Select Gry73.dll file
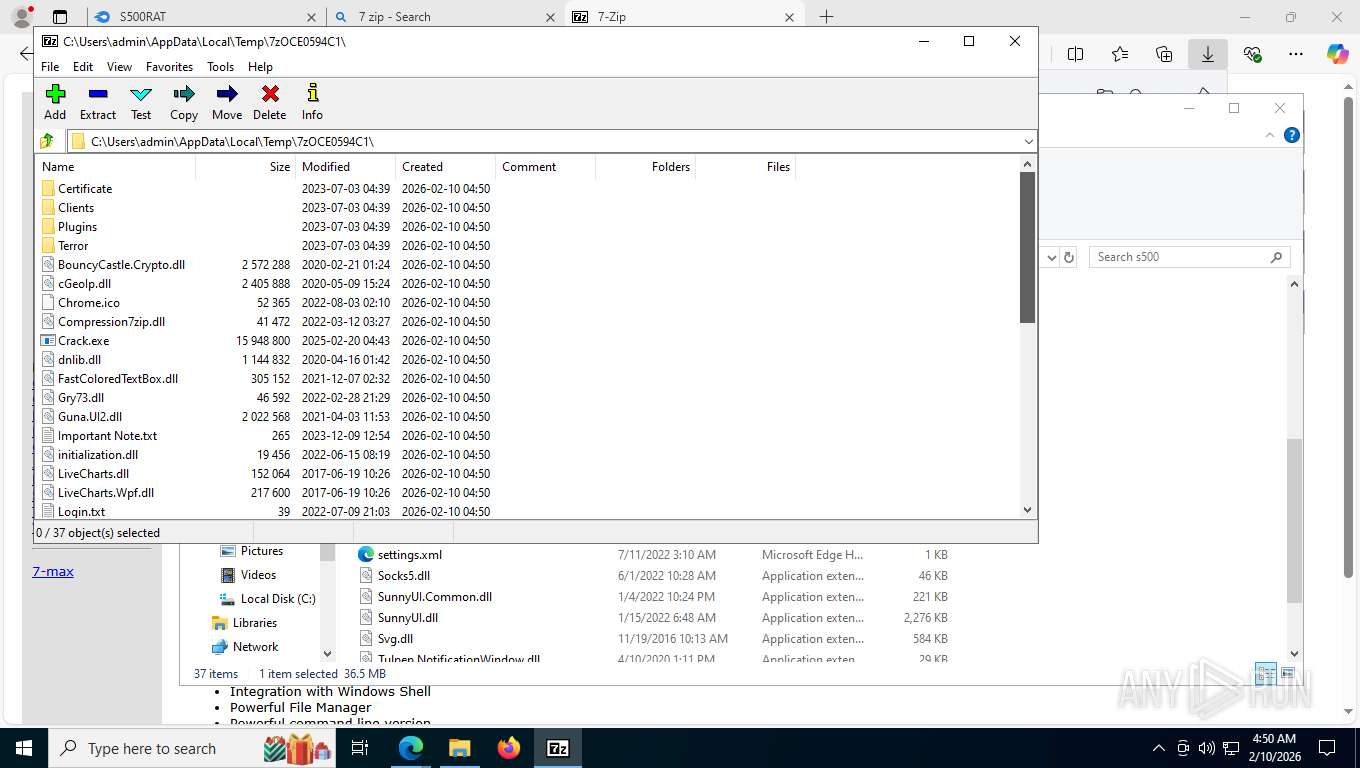 (x=80, y=398)
